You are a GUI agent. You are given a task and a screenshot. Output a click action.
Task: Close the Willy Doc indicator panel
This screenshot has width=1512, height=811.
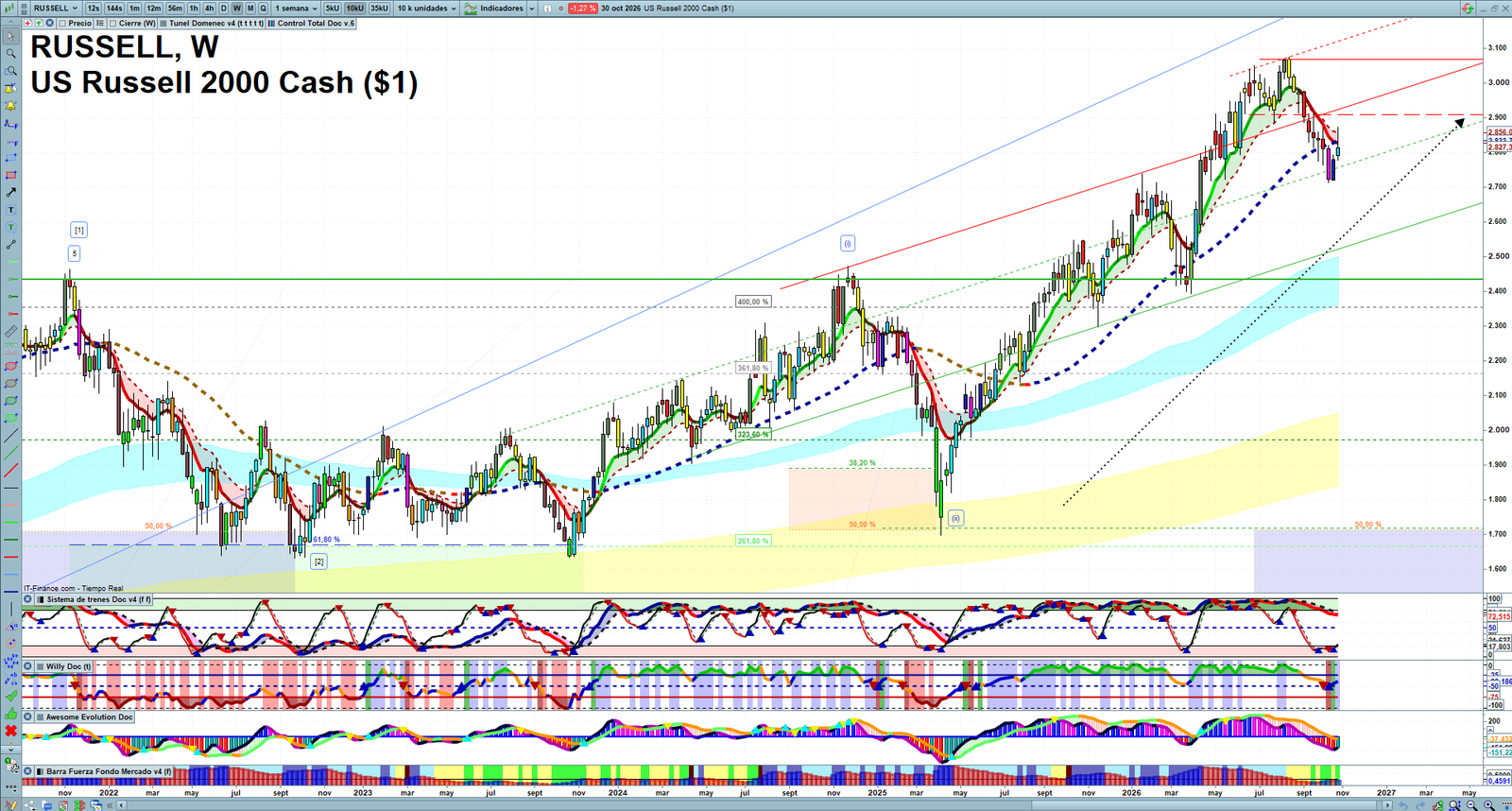[x=27, y=666]
